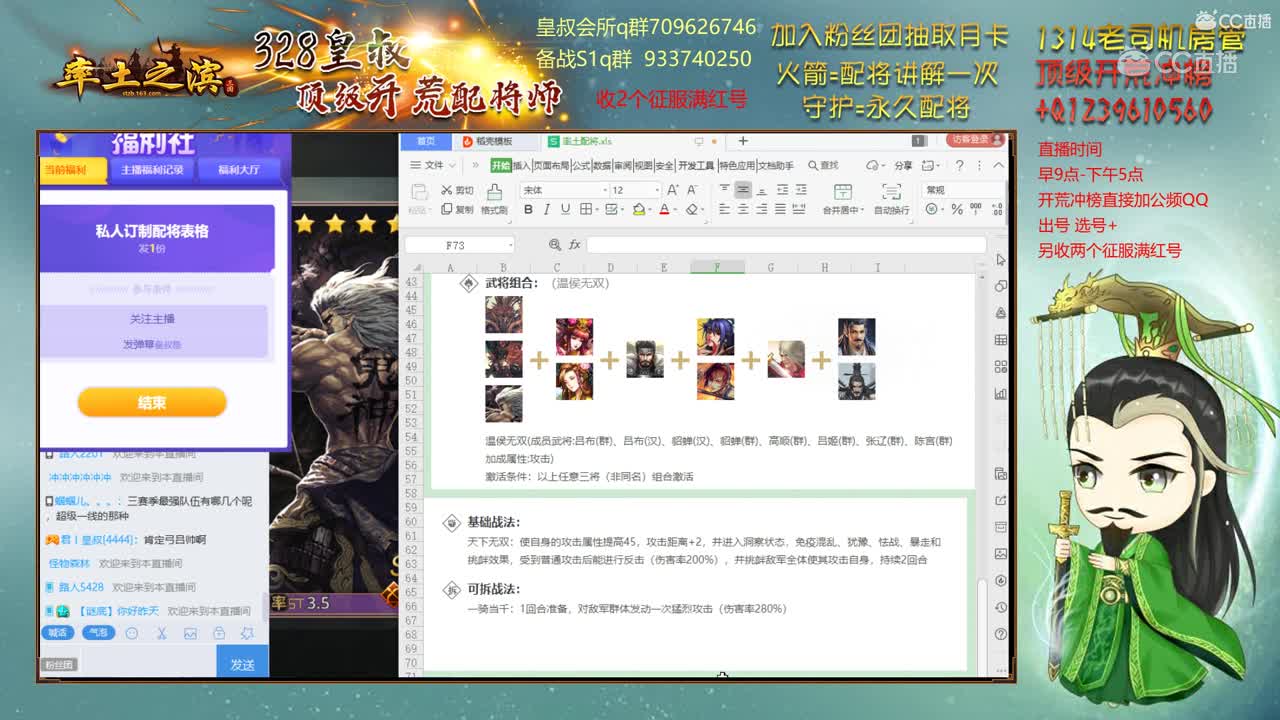Toggle middle vertical alignment
Image resolution: width=1280 pixels, height=720 pixels.
[742, 190]
